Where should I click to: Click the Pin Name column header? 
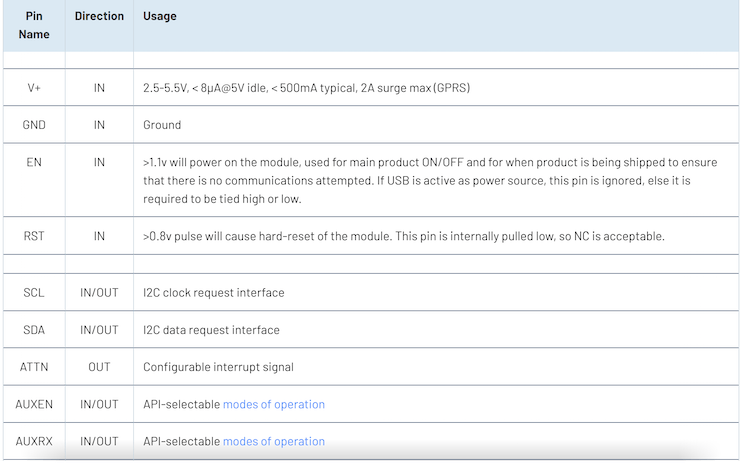[33, 25]
